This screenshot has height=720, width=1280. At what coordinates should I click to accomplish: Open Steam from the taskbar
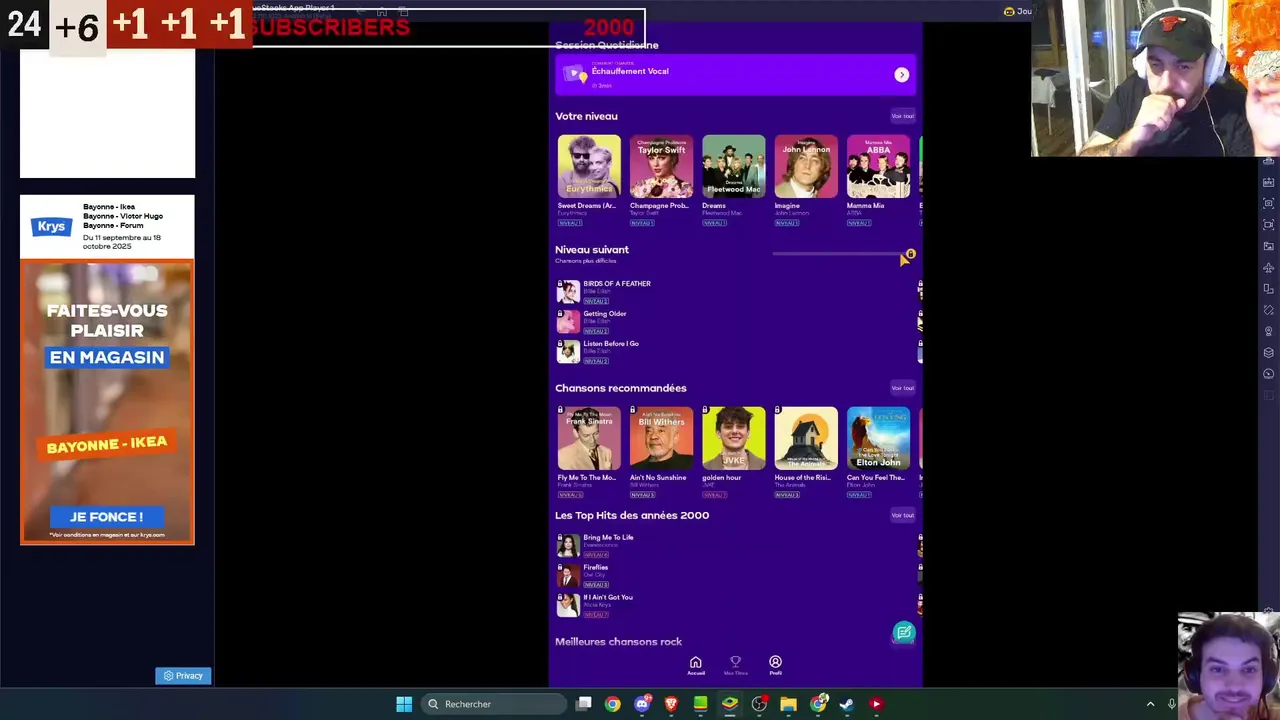(846, 704)
